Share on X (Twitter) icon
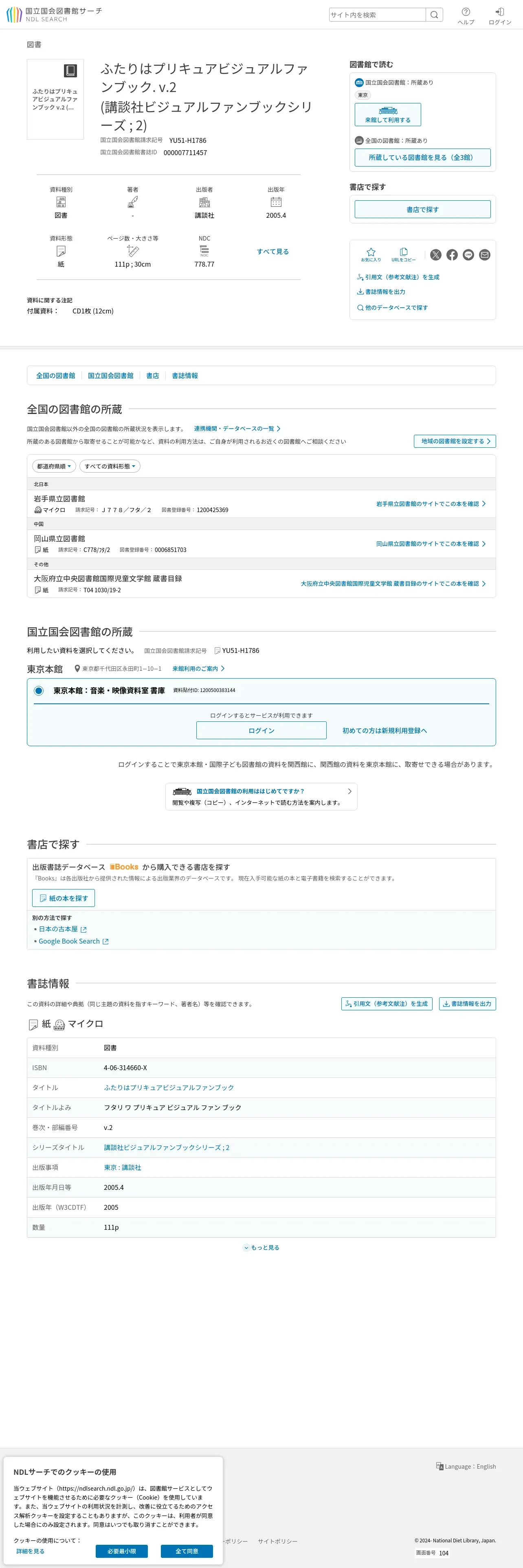 (435, 255)
